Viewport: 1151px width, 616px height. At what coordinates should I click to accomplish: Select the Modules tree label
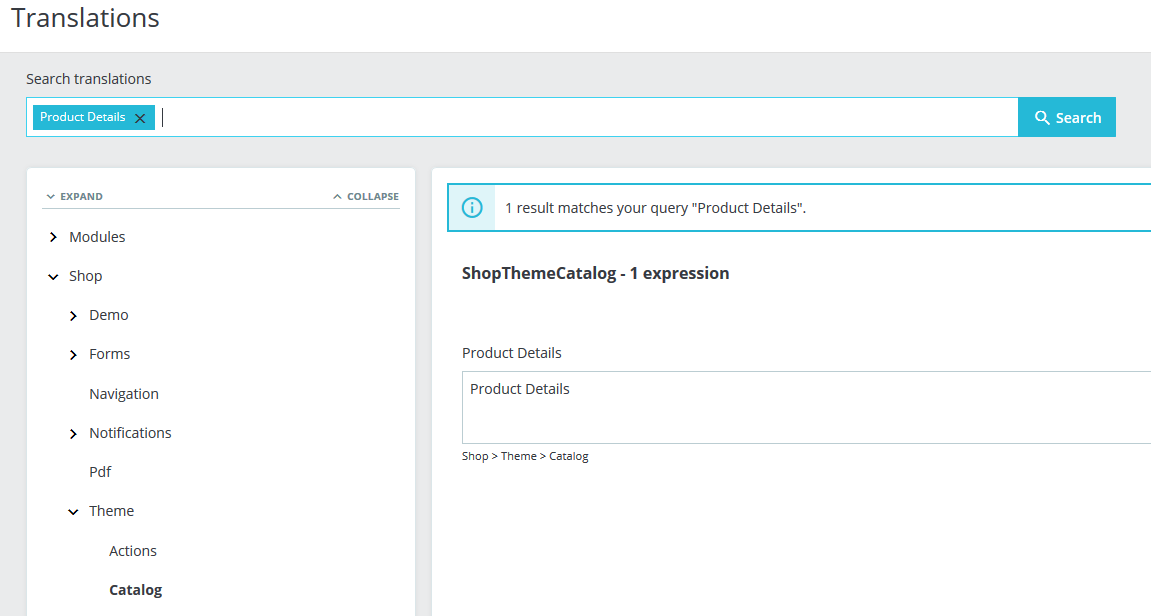pos(97,237)
